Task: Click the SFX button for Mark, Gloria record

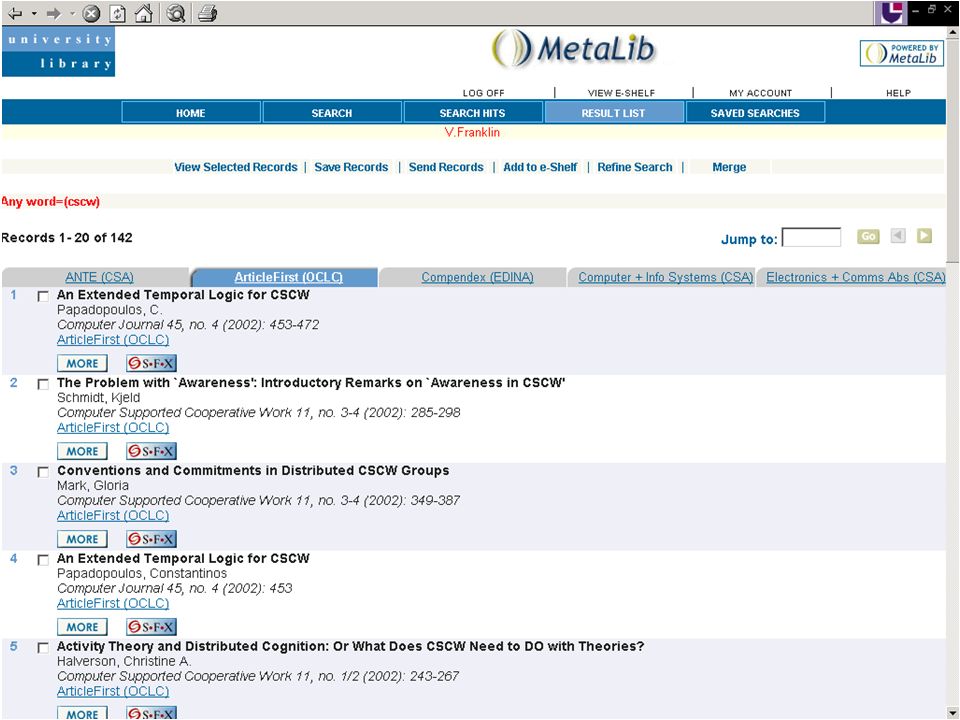Action: (151, 539)
